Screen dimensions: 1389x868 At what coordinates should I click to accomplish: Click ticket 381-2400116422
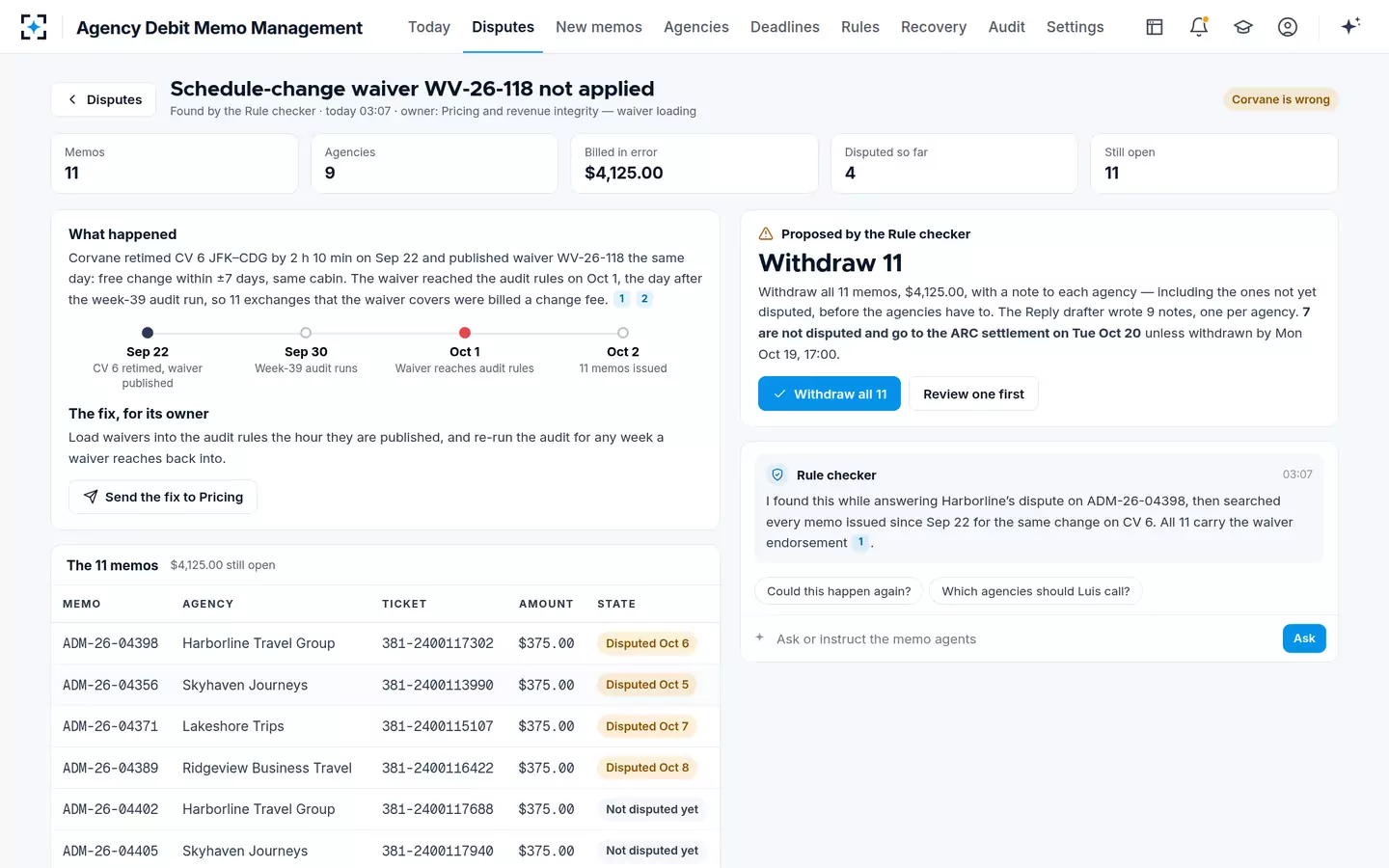click(438, 768)
